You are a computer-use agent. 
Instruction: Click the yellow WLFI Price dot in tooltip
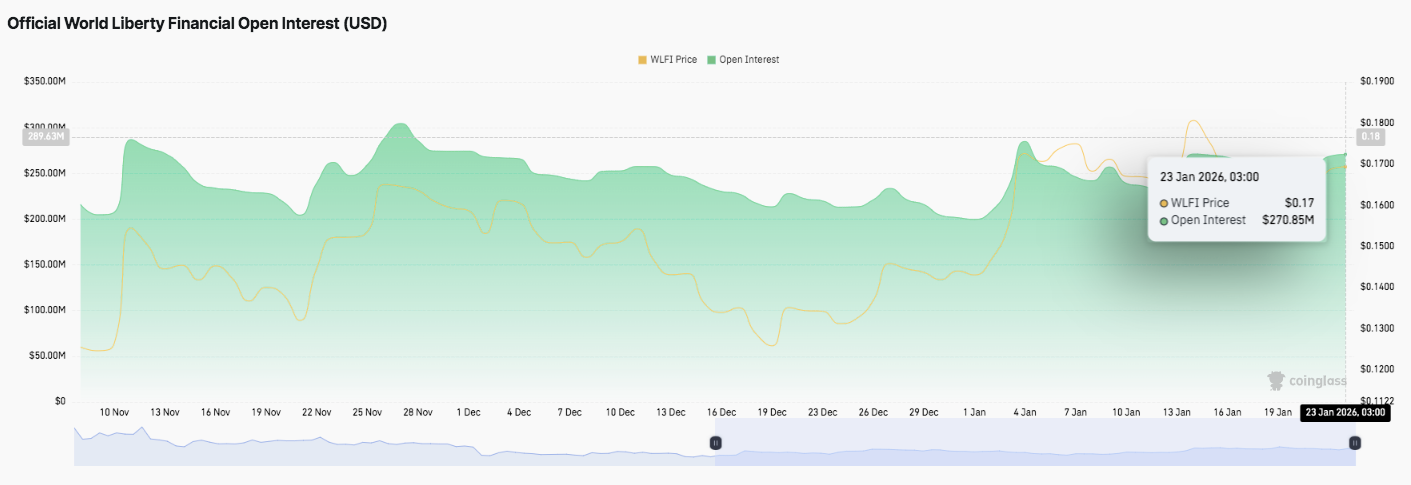1164,203
